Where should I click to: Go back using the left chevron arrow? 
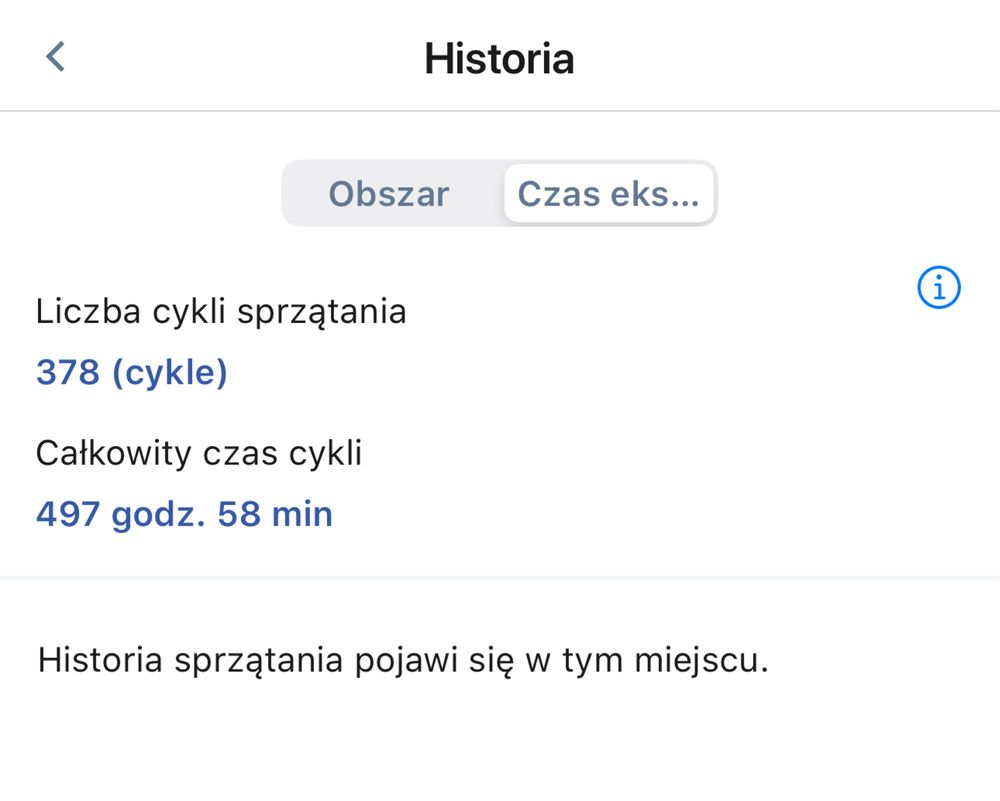coord(55,57)
